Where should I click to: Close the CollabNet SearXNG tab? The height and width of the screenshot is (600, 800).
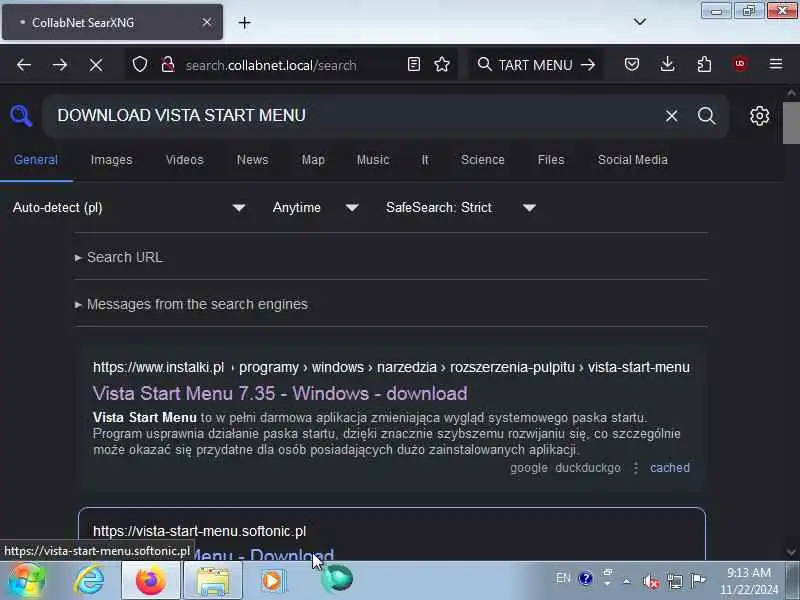(207, 22)
